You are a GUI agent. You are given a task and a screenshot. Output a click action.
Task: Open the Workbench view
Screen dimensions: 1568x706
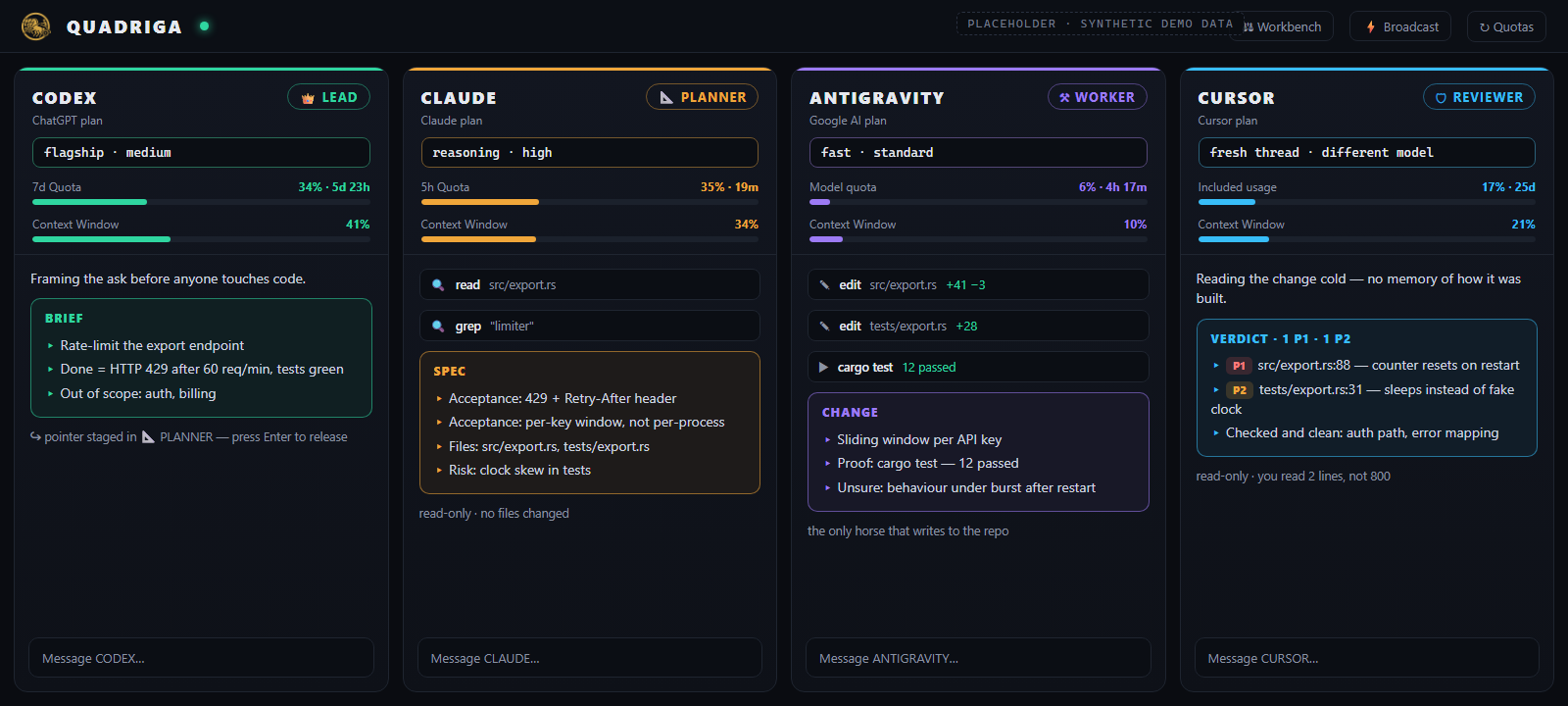pyautogui.click(x=1283, y=26)
